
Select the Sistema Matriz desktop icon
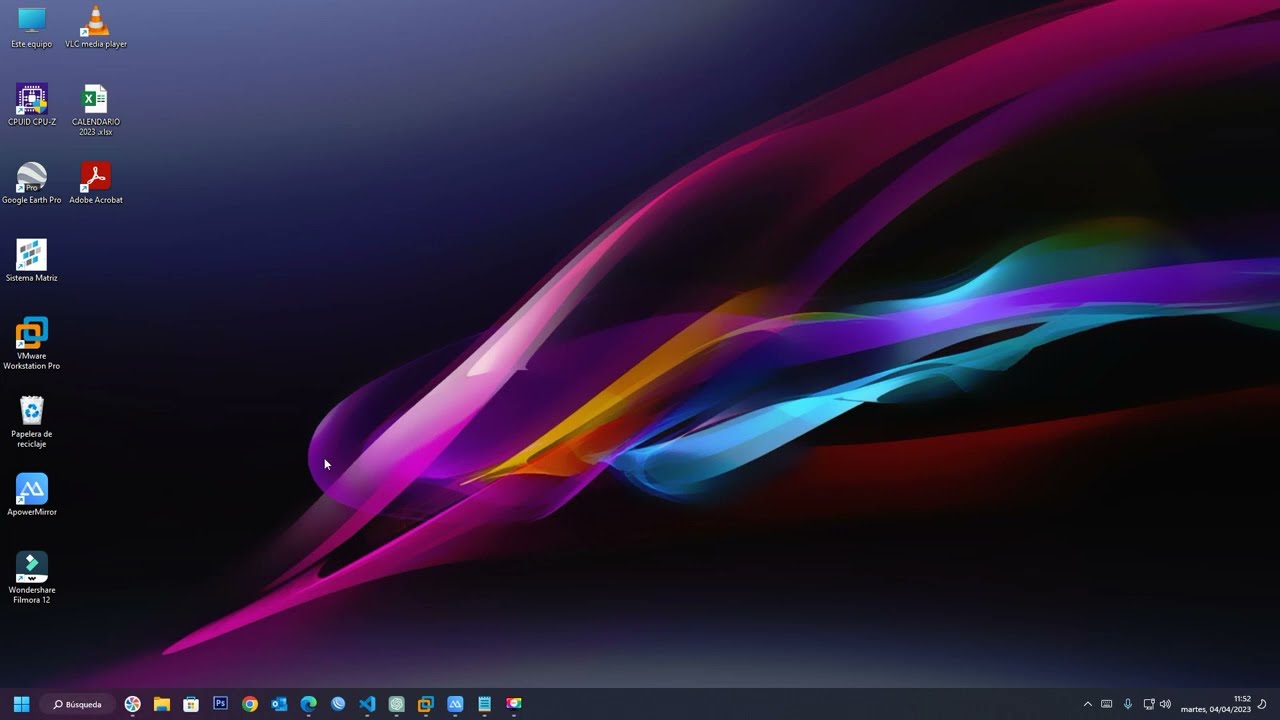pyautogui.click(x=32, y=261)
